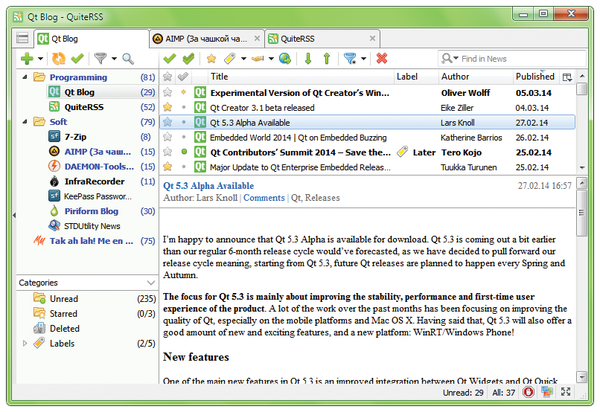Open news in external browser globe icon
Viewport: 600px width, 412px height.
[x=285, y=59]
